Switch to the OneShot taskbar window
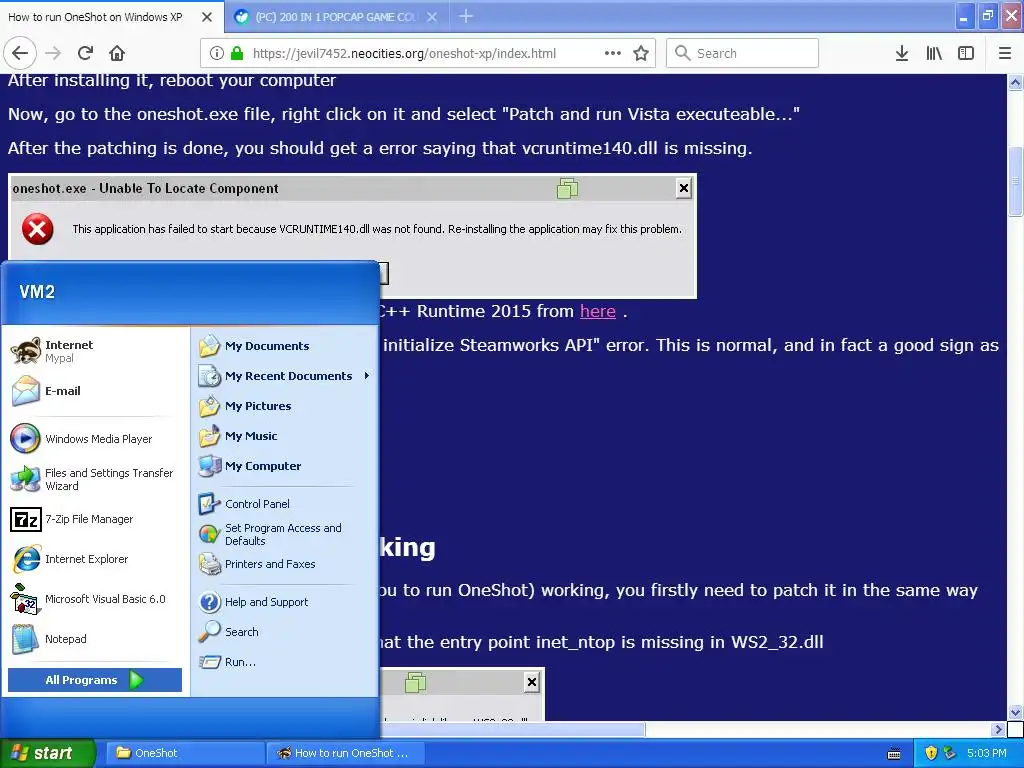 point(185,753)
